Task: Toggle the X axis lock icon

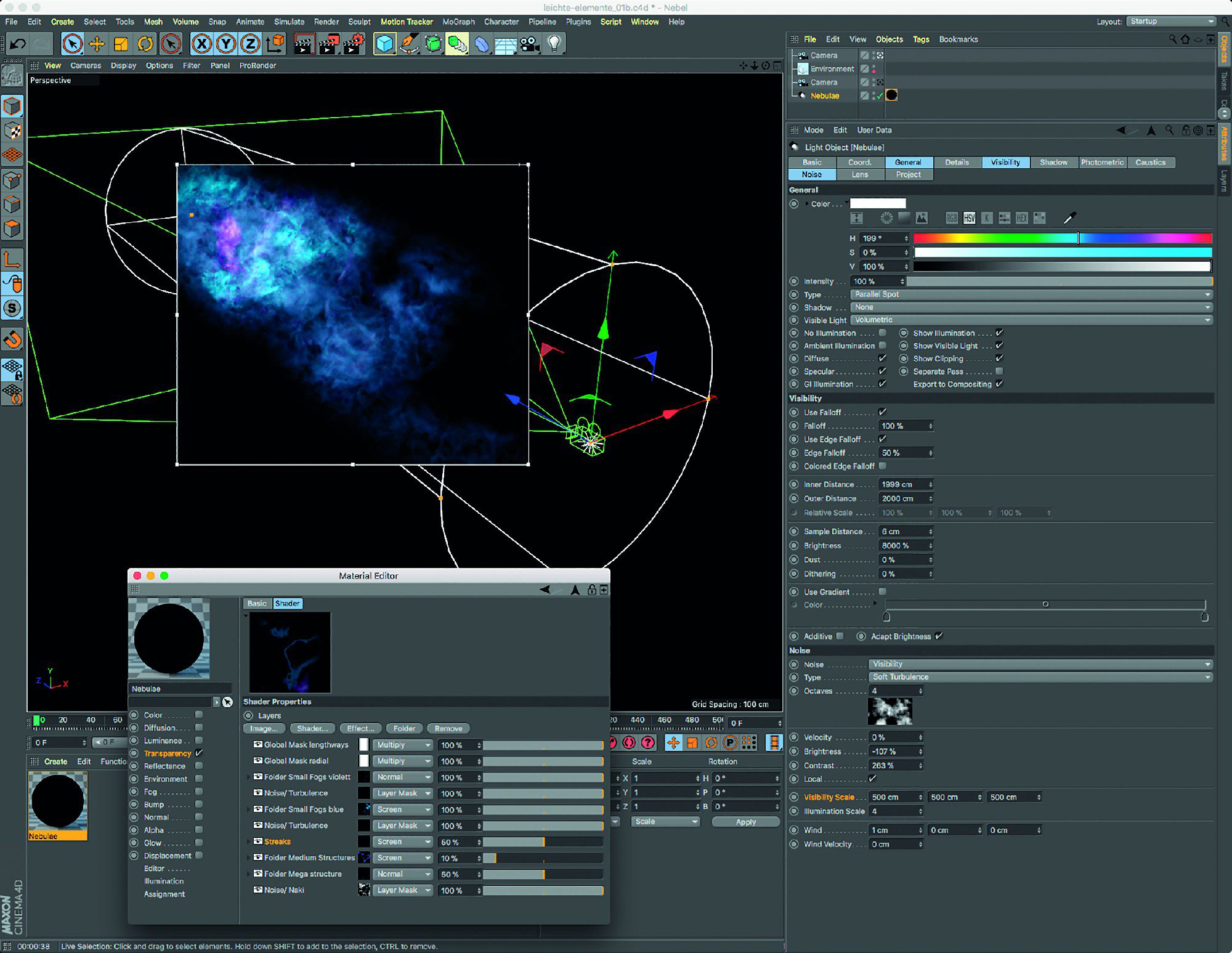Action: pyautogui.click(x=201, y=44)
